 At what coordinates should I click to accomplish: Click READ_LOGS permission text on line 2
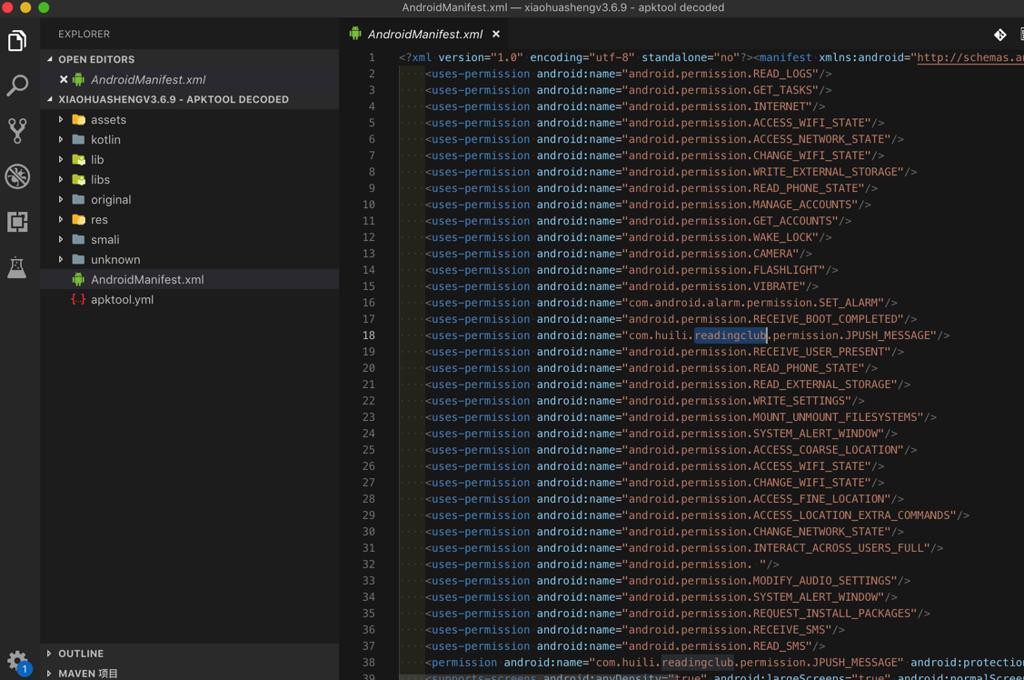782,74
